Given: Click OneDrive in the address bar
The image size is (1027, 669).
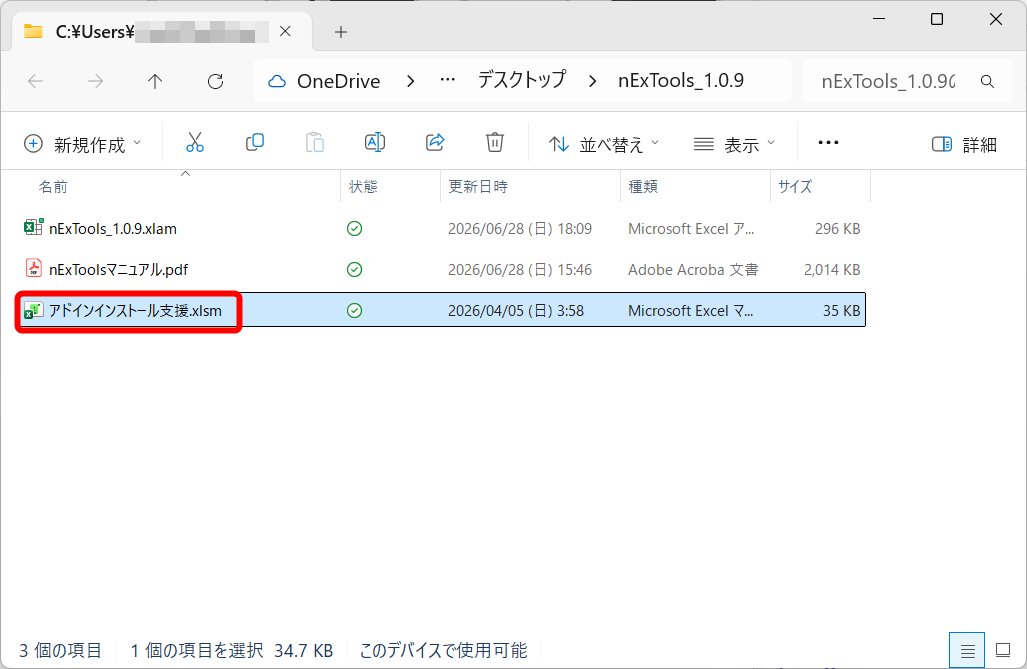Looking at the screenshot, I should tap(338, 81).
